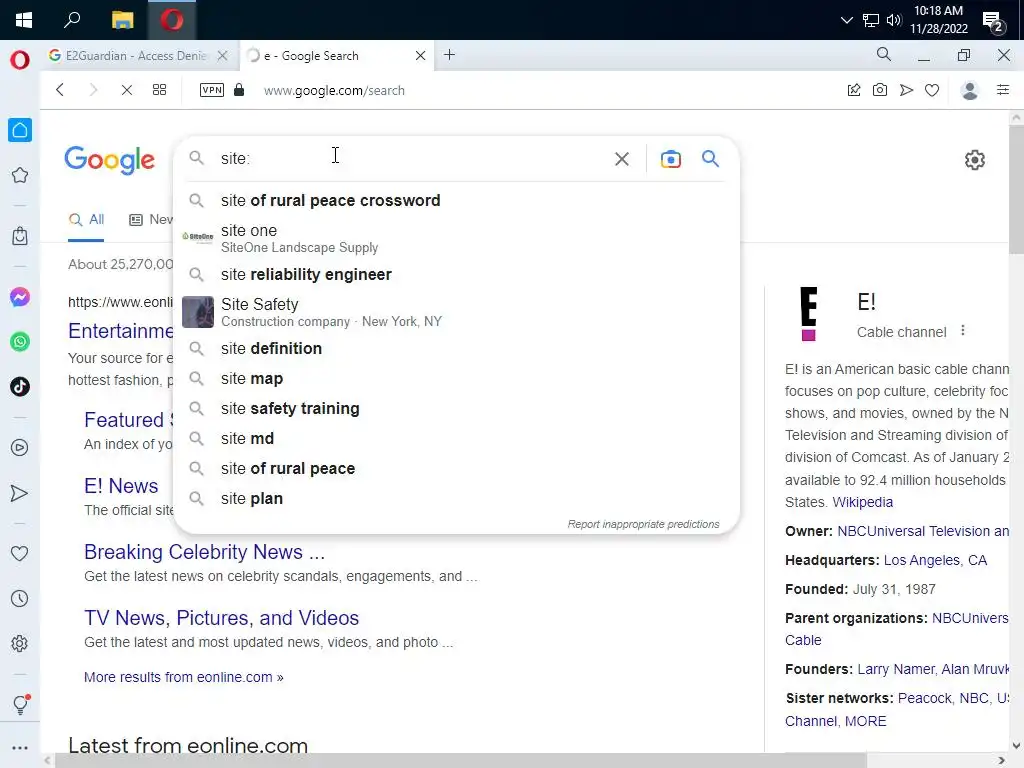
Task: Select the All results tab
Action: click(86, 219)
